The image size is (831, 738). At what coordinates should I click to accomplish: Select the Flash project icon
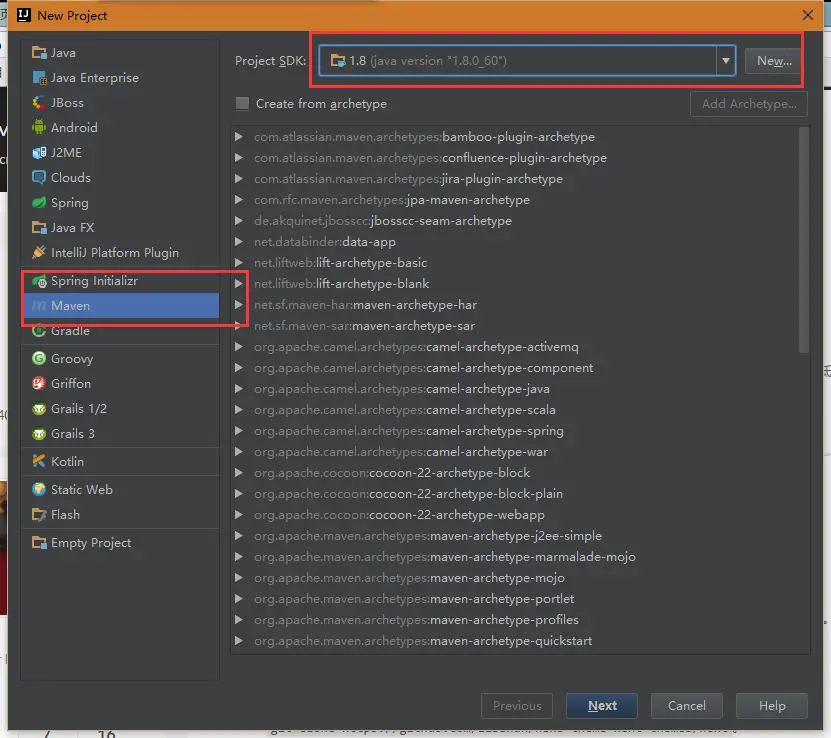tap(39, 515)
